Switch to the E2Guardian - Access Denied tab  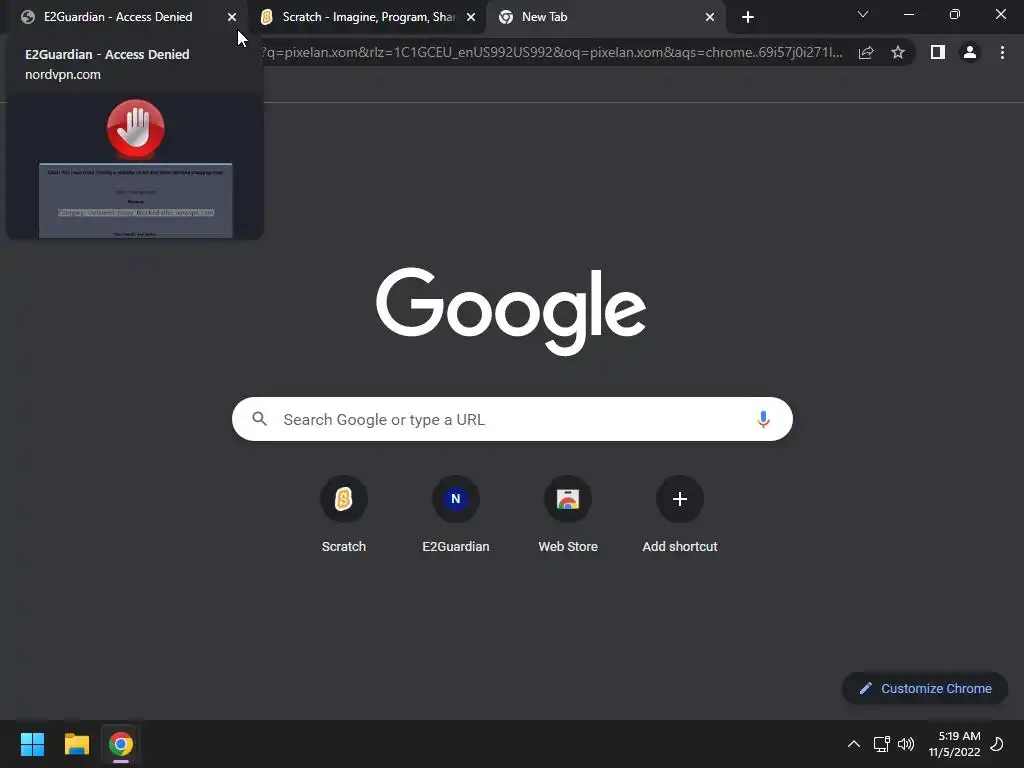click(x=118, y=17)
